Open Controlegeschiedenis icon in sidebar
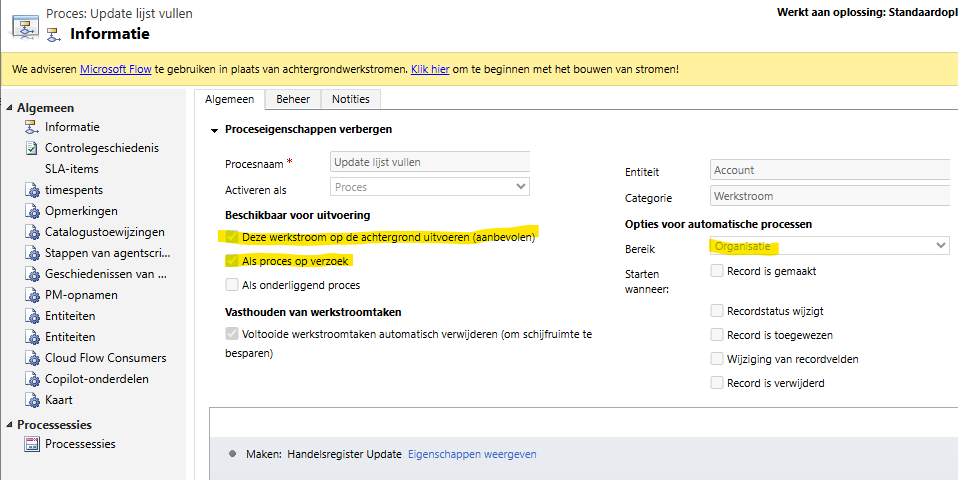Image resolution: width=958 pixels, height=480 pixels. 30,148
